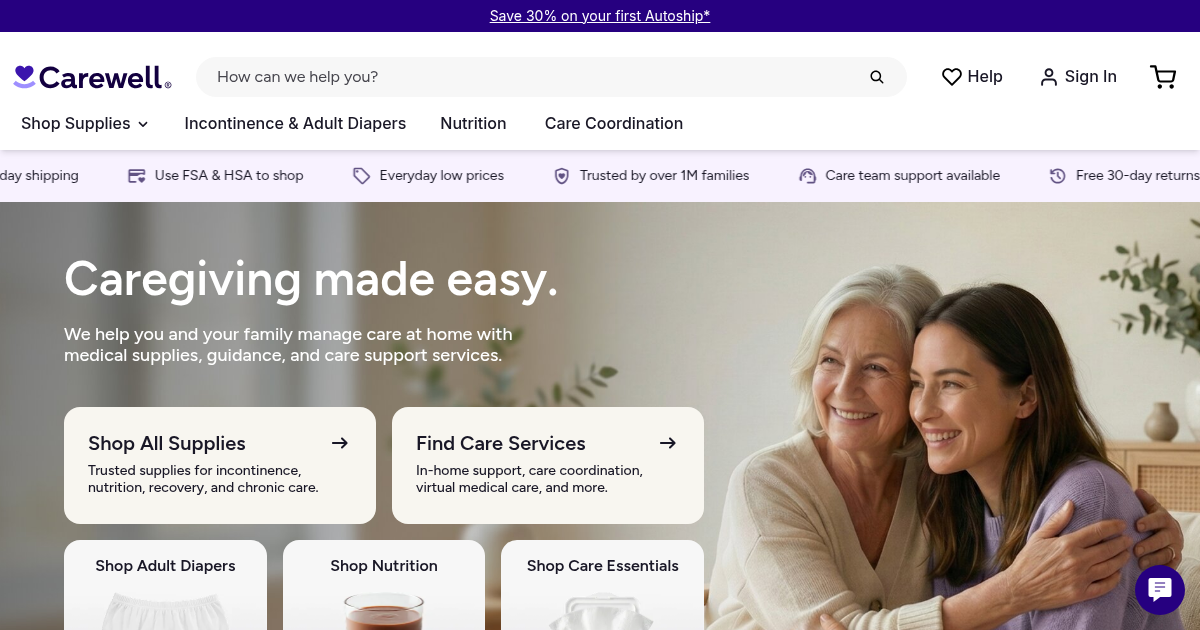
Task: Click the Carewell heart logo
Action: 24,76
